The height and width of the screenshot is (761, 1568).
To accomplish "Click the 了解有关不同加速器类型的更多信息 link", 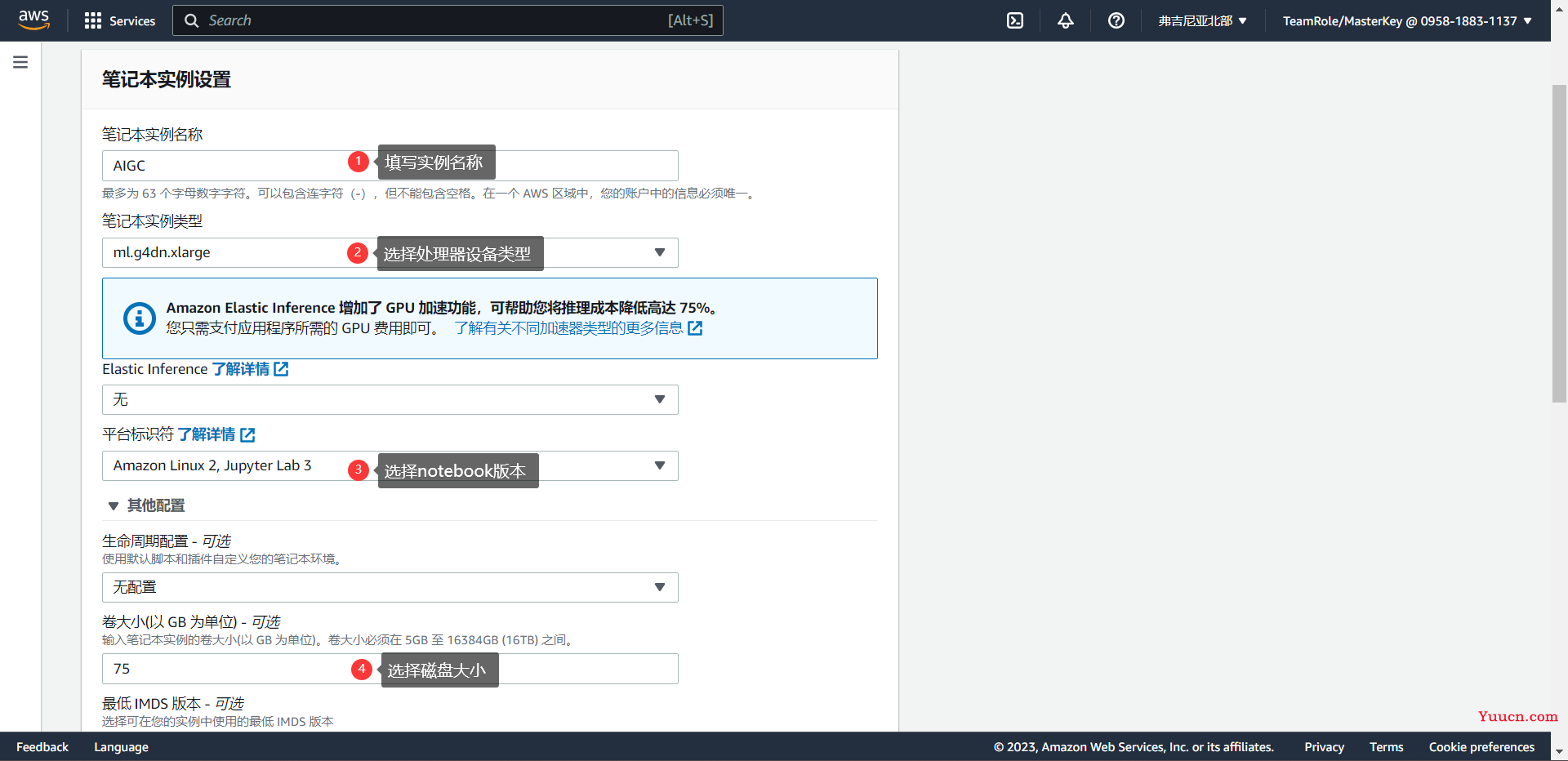I will click(x=568, y=328).
